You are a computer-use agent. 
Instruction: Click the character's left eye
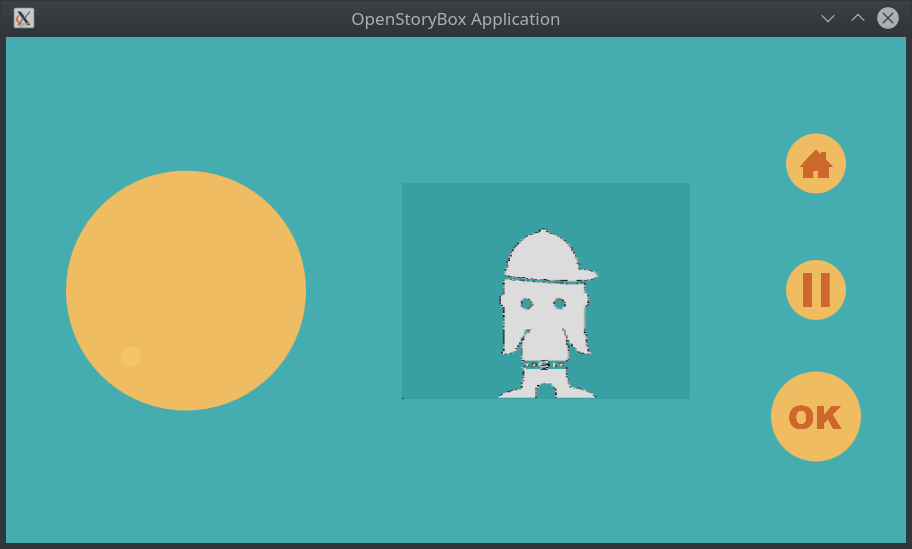pyautogui.click(x=526, y=304)
